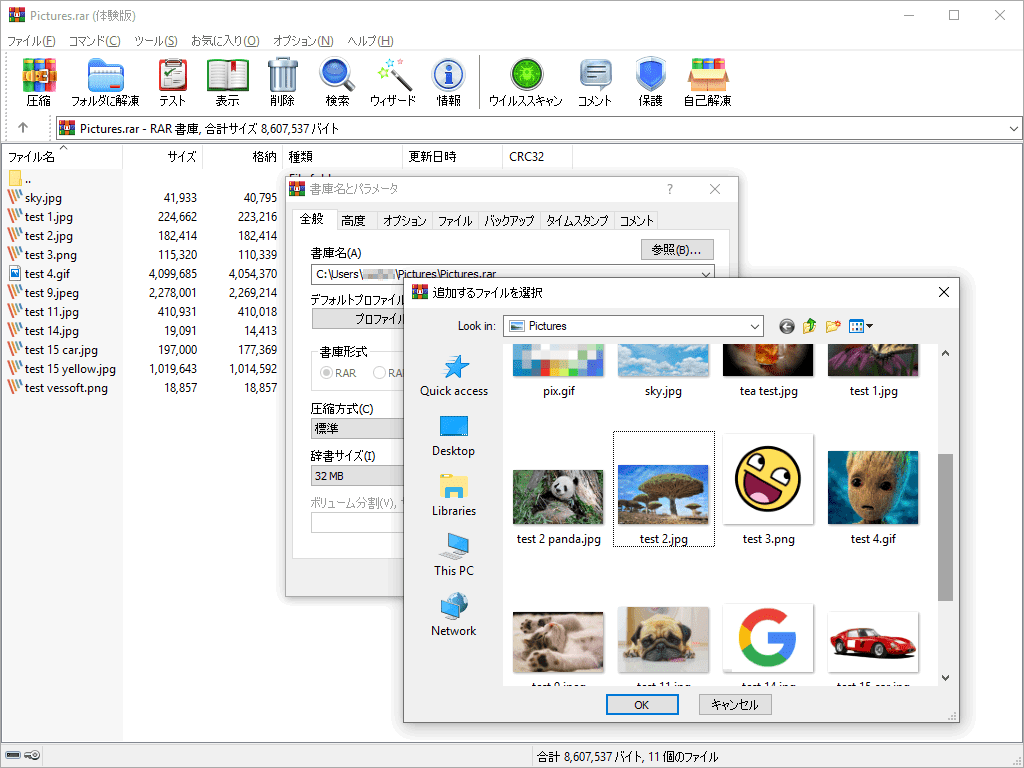Click the フォルダに解凍 extract icon
Viewport: 1024px width, 768px height.
pos(105,82)
